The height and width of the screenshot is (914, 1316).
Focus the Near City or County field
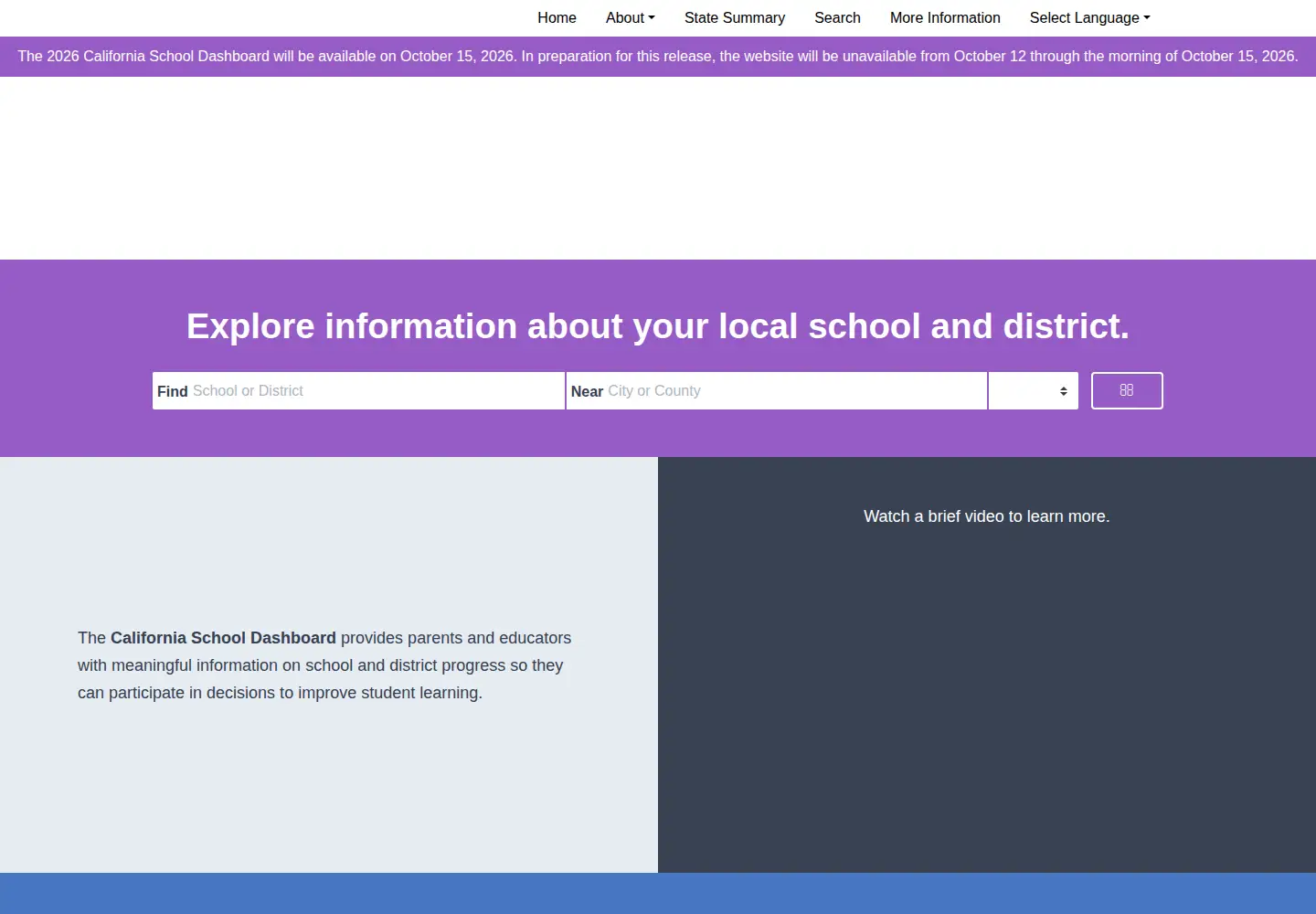click(x=777, y=391)
